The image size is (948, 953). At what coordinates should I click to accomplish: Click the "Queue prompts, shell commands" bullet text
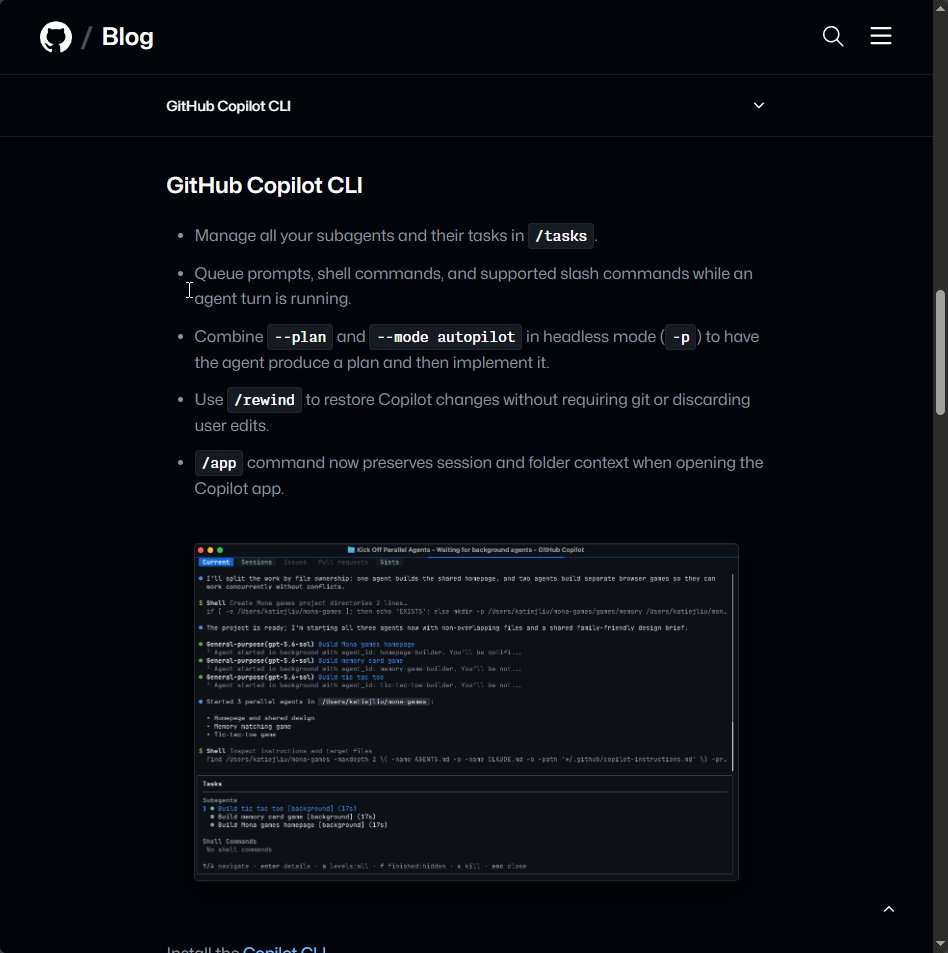(x=473, y=286)
